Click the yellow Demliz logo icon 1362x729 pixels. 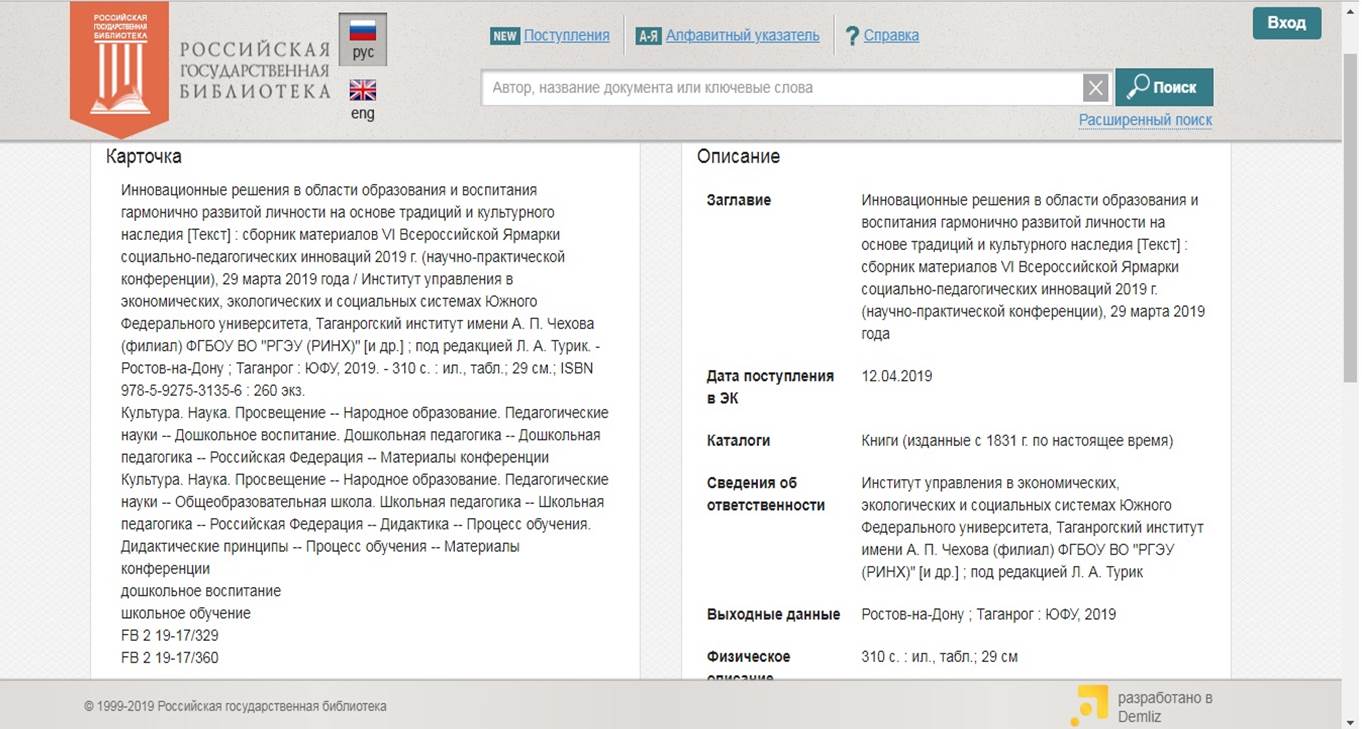pyautogui.click(x=1088, y=705)
